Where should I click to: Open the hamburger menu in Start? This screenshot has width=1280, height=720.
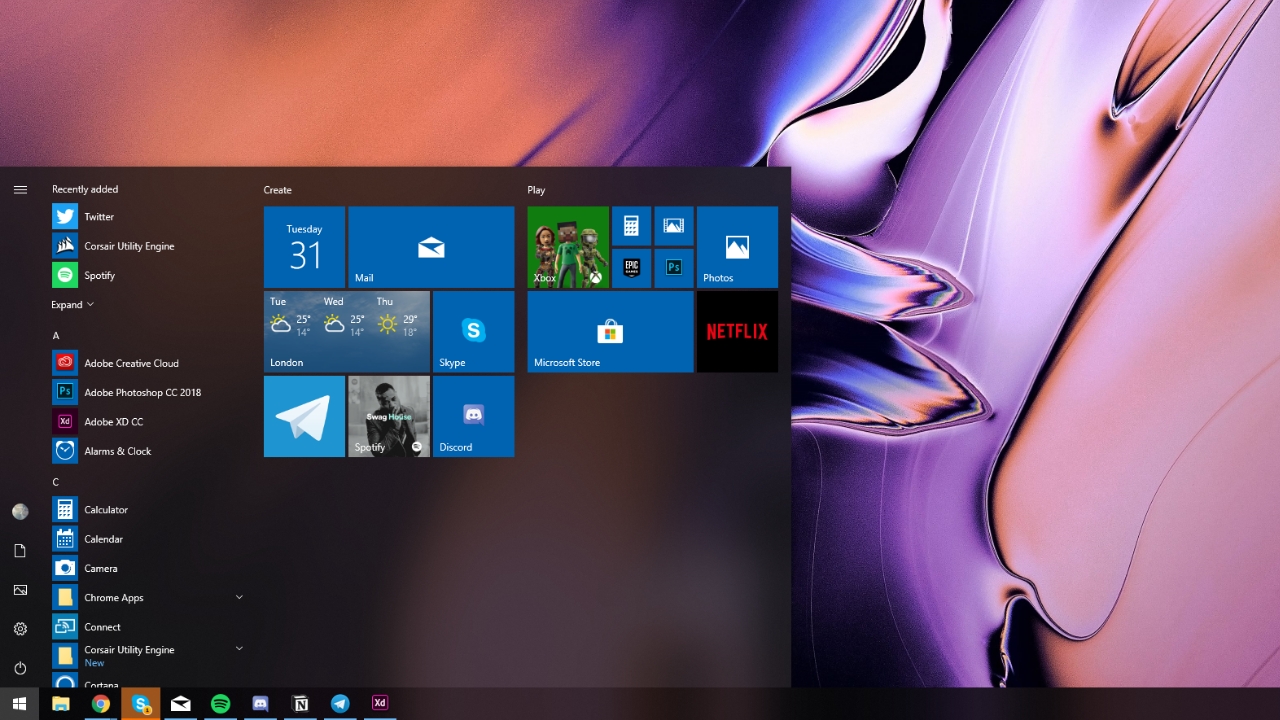pos(20,189)
